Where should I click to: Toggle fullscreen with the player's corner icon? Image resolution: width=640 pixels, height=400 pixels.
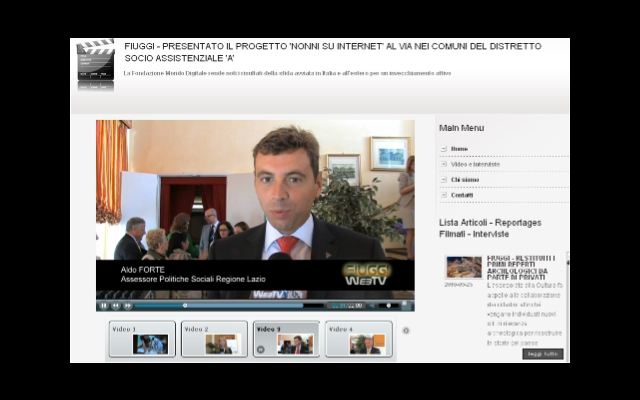(405, 305)
